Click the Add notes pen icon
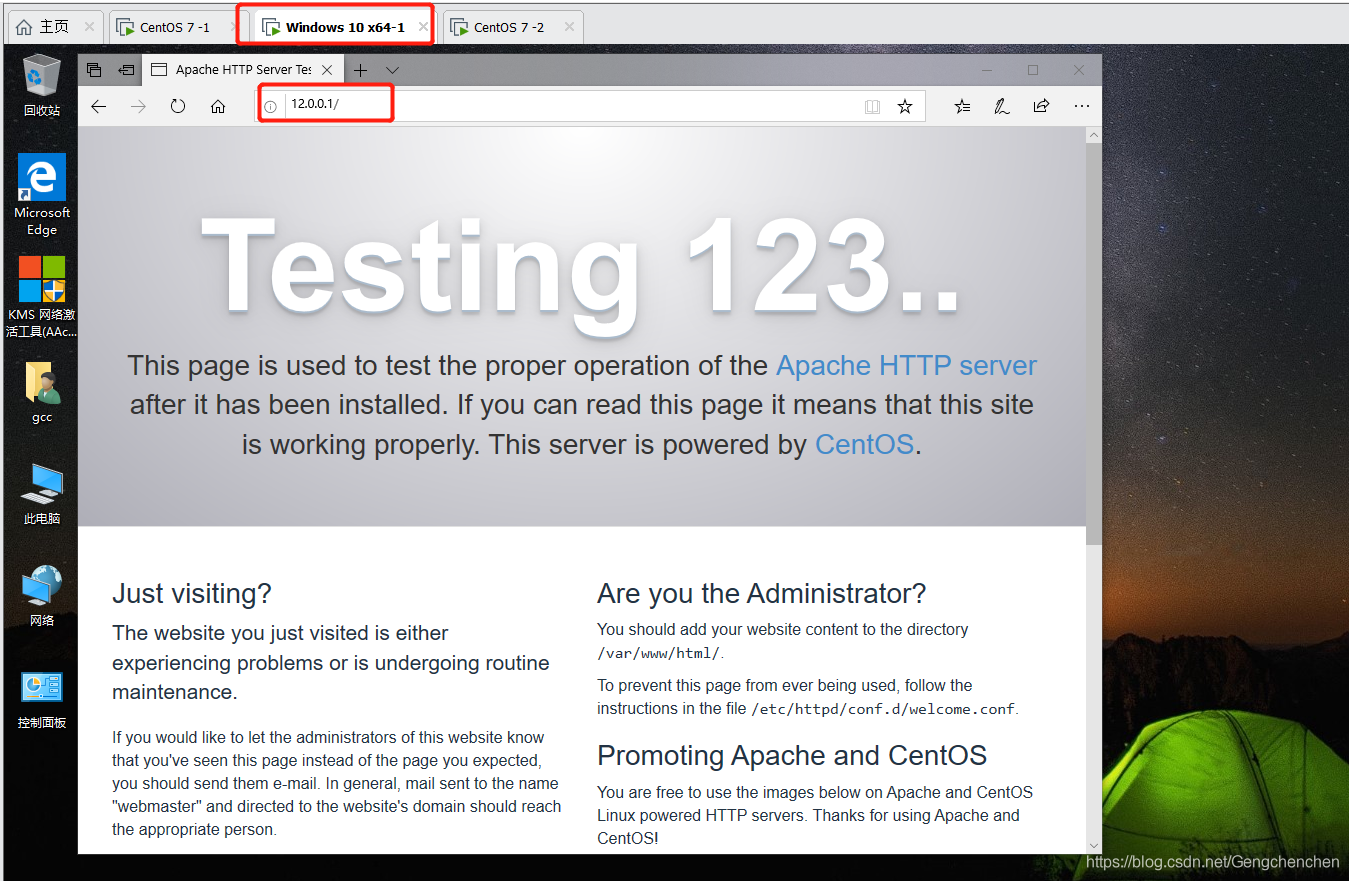1349x881 pixels. tap(1001, 106)
